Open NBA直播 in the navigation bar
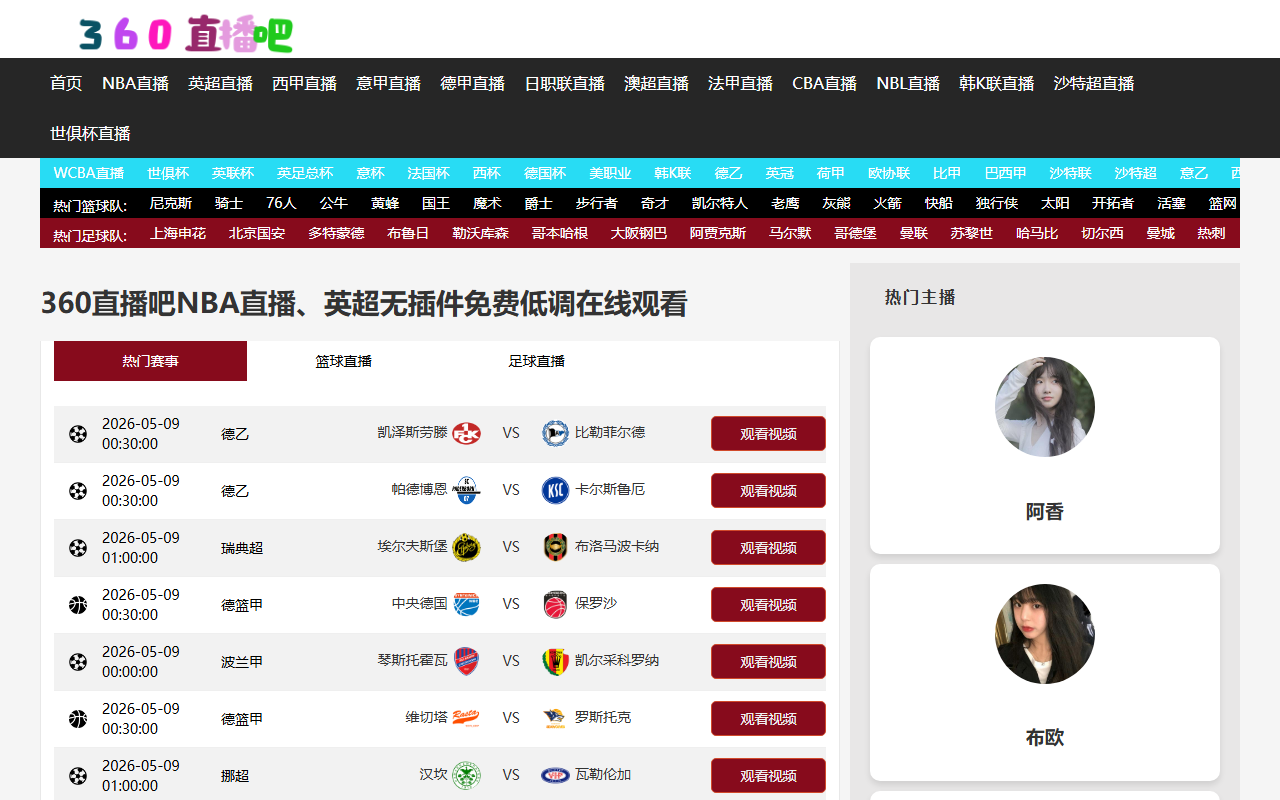Viewport: 1280px width, 800px height. (x=135, y=83)
